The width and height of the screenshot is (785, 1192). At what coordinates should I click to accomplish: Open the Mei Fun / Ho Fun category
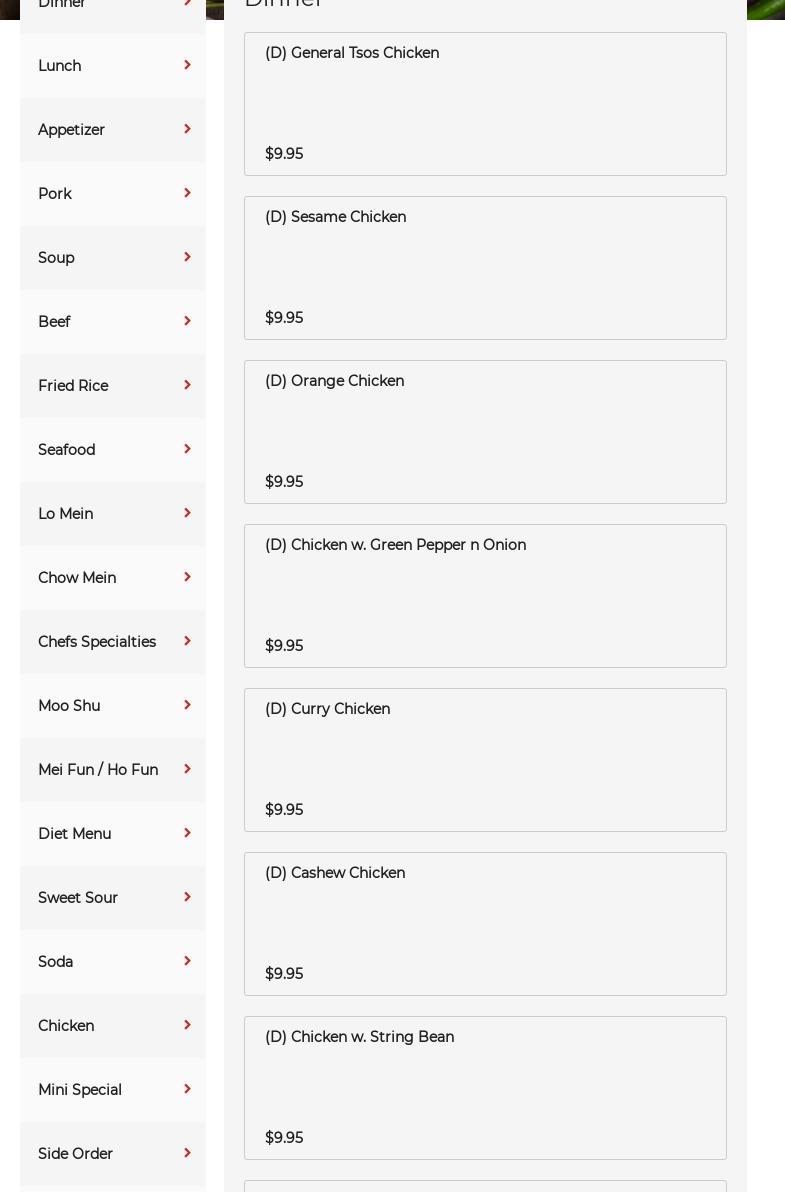pyautogui.click(x=98, y=770)
